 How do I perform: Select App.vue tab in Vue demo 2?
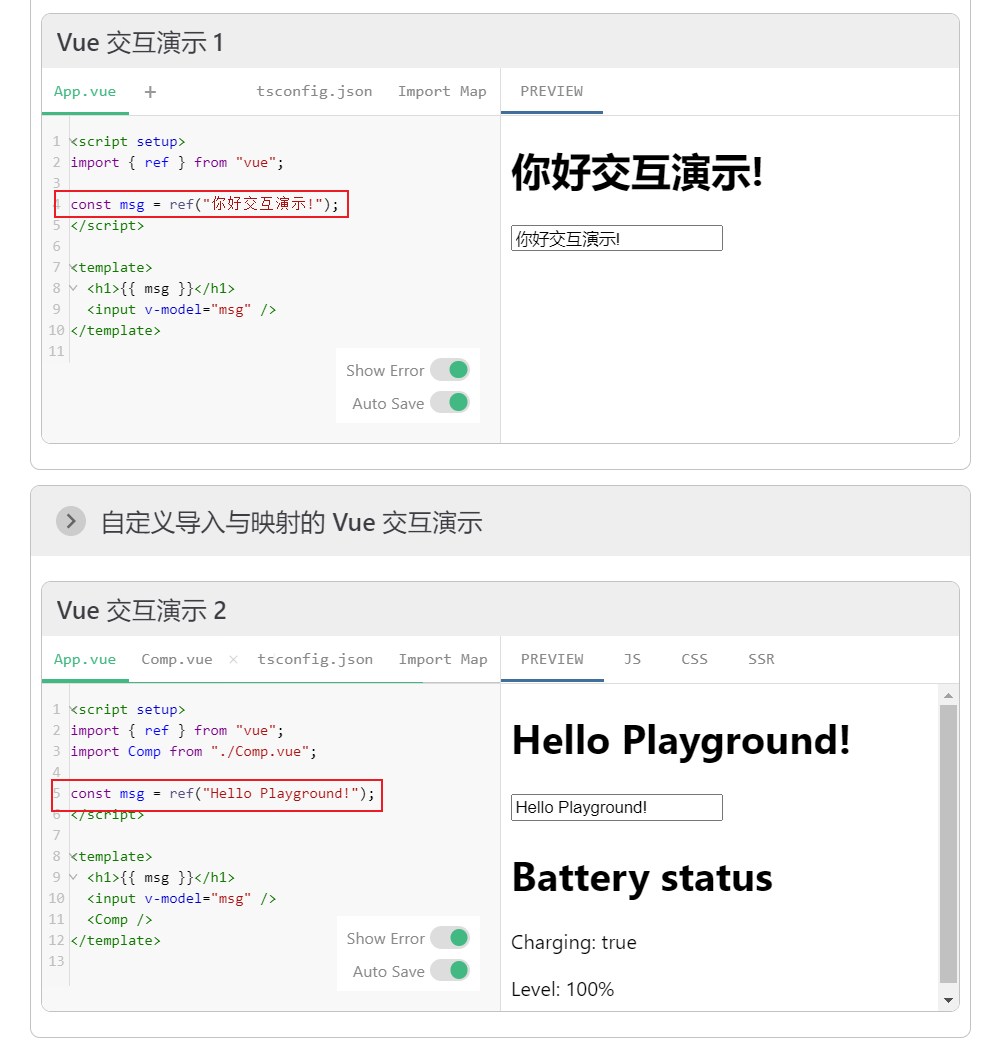click(85, 659)
